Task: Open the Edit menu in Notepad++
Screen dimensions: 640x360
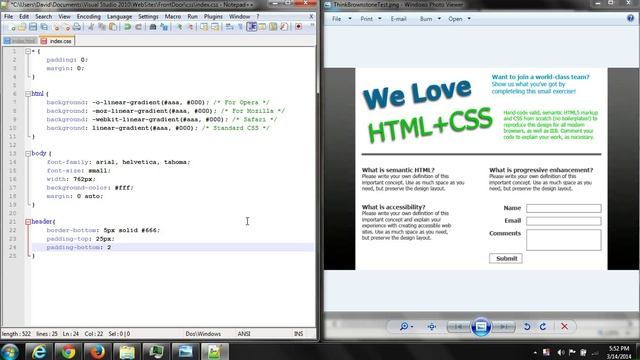Action: pyautogui.click(x=24, y=16)
